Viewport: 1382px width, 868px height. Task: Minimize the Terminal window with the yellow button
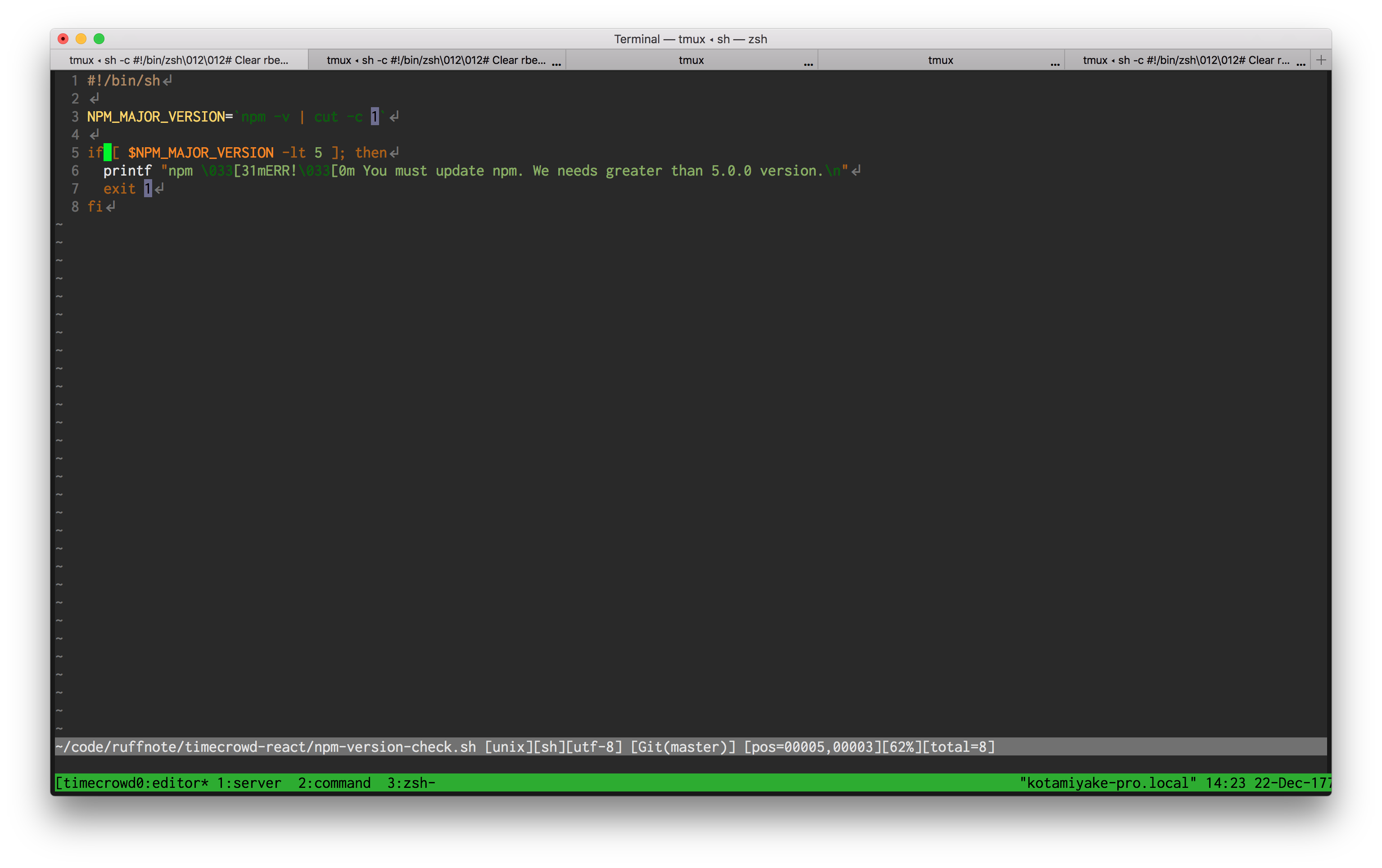(81, 38)
